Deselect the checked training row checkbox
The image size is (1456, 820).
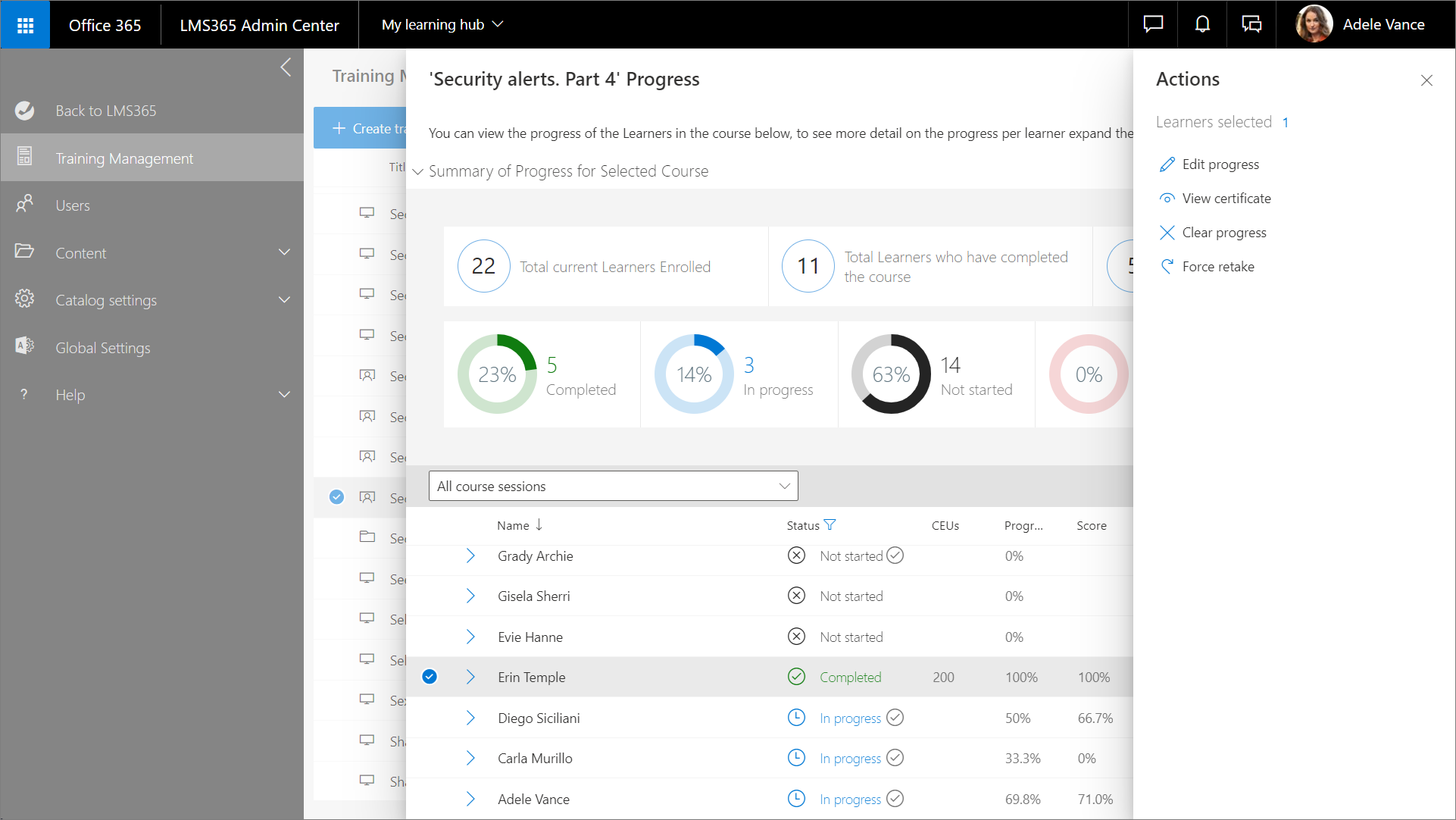[337, 497]
